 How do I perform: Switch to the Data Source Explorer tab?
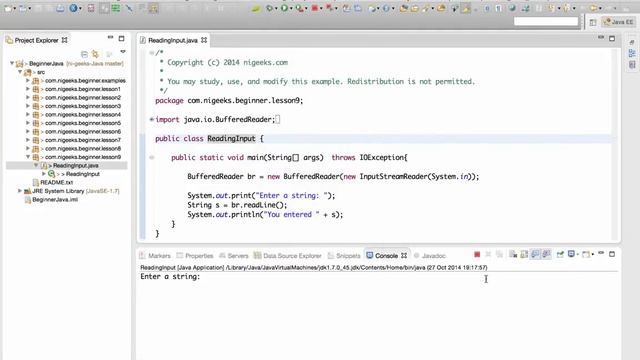292,256
